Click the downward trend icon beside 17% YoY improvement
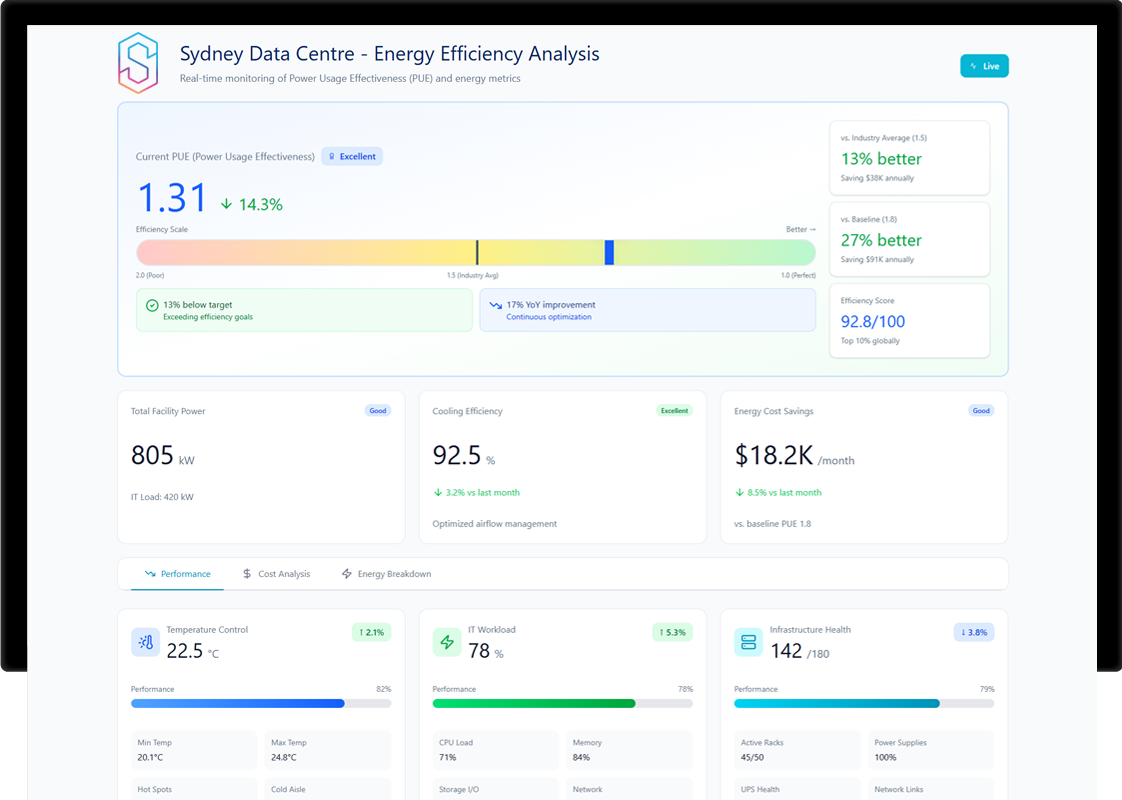Image resolution: width=1122 pixels, height=800 pixels. point(495,306)
